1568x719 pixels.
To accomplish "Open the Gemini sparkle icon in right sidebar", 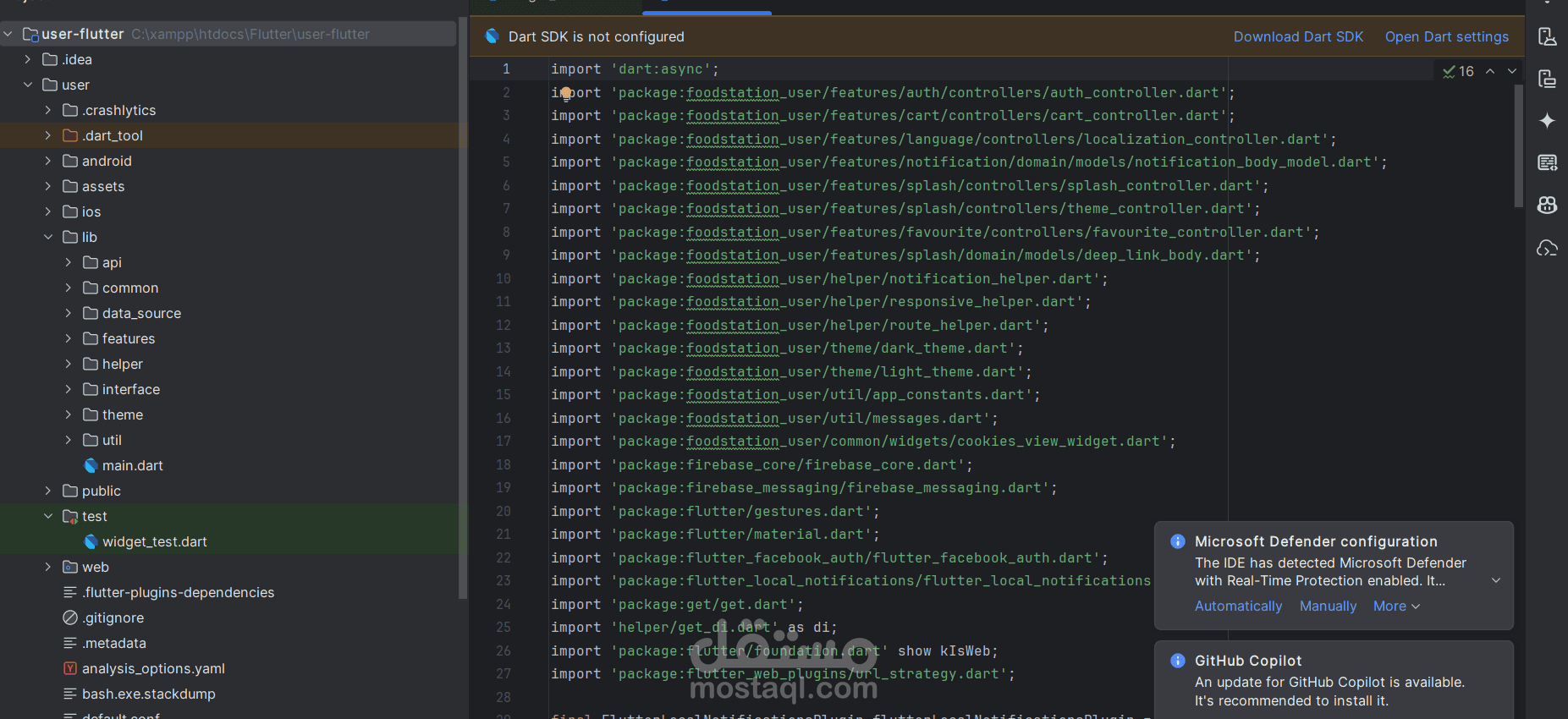I will 1547,120.
